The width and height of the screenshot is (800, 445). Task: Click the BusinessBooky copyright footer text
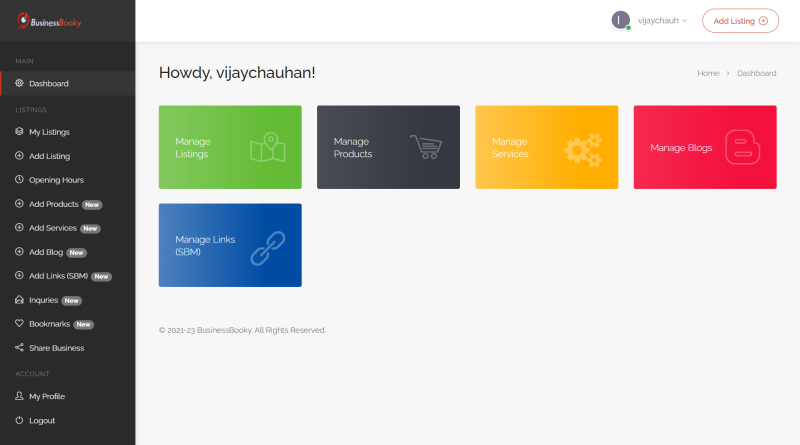(x=242, y=330)
